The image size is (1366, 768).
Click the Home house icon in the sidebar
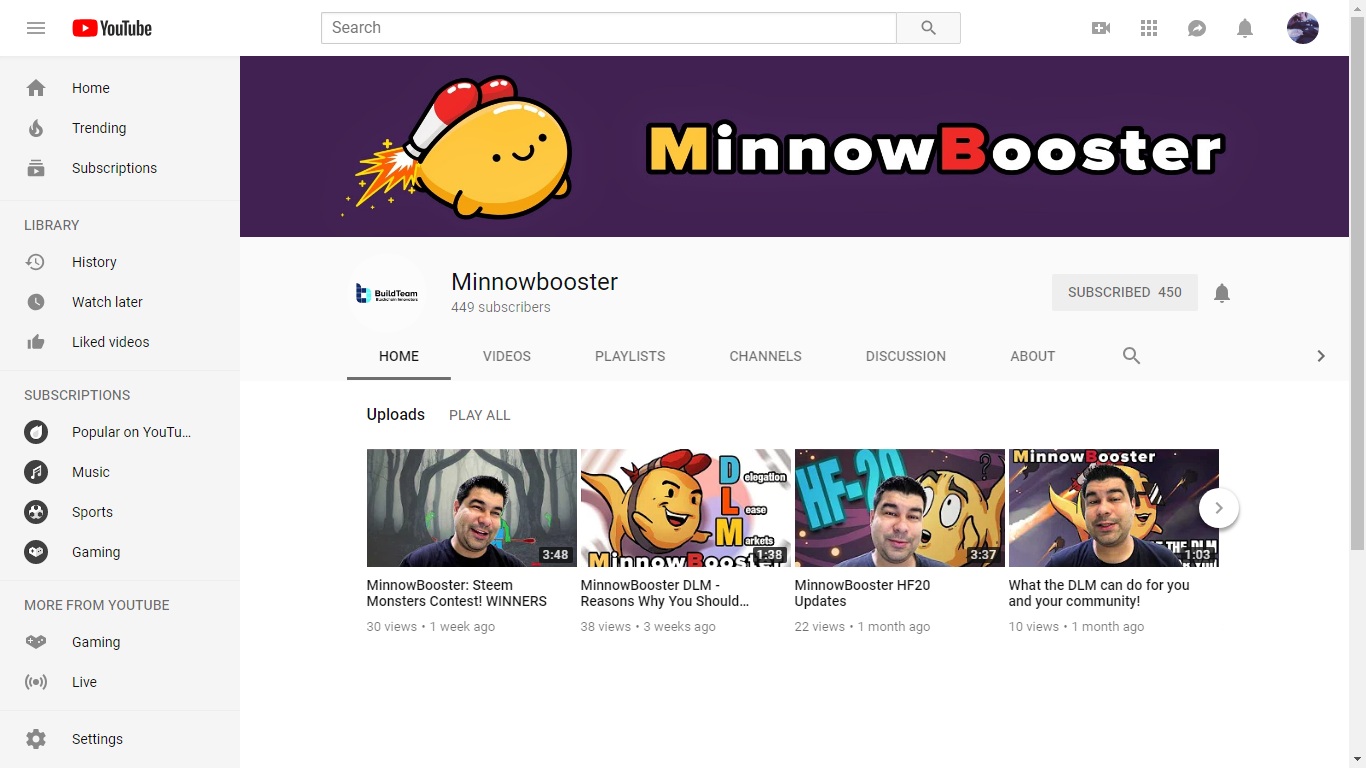(x=36, y=88)
